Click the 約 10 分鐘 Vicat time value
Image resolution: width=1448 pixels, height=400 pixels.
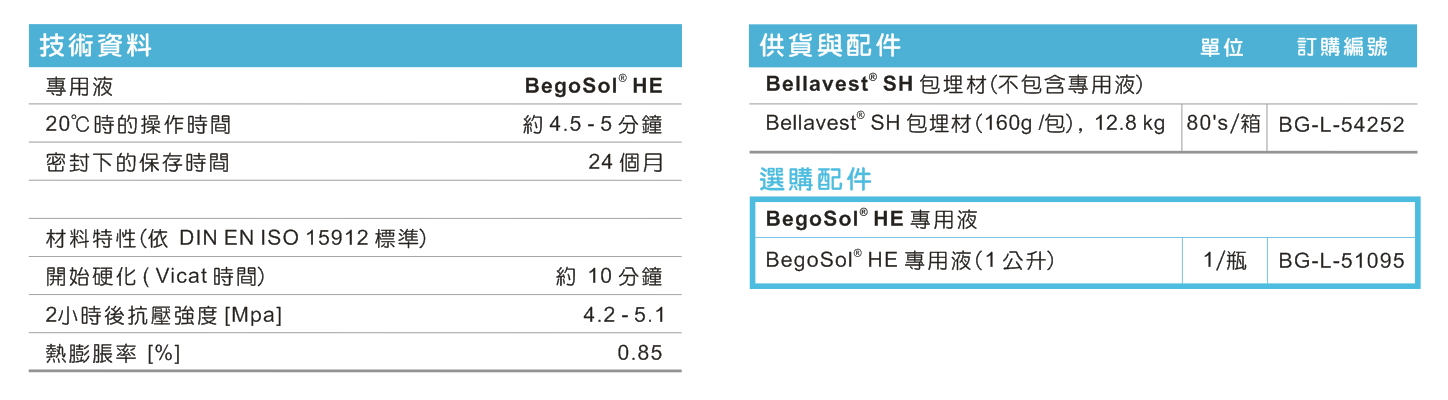coord(609,277)
